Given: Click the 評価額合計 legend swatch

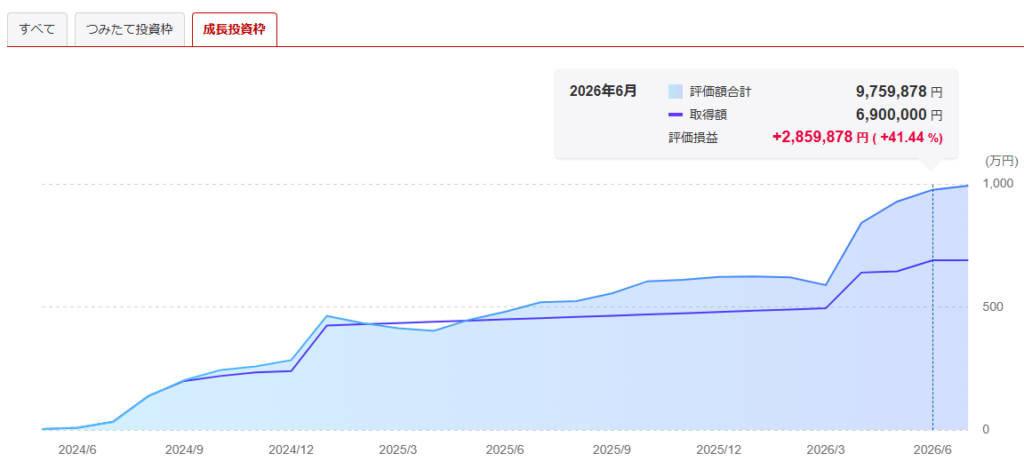Looking at the screenshot, I should point(675,91).
